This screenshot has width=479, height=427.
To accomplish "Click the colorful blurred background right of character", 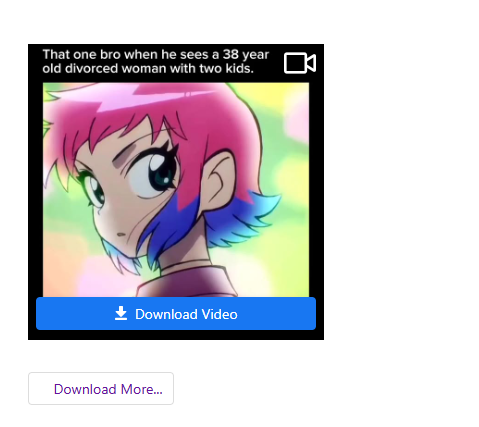I will (288, 167).
